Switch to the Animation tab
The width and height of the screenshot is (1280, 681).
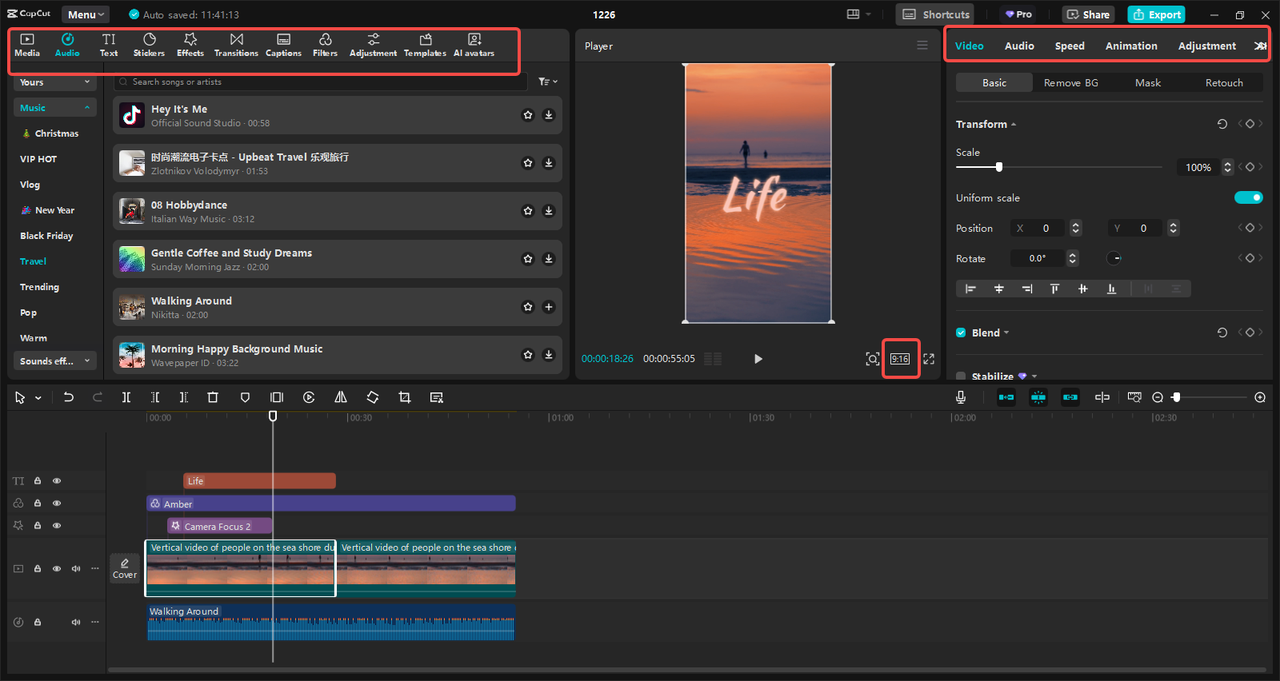(1131, 46)
